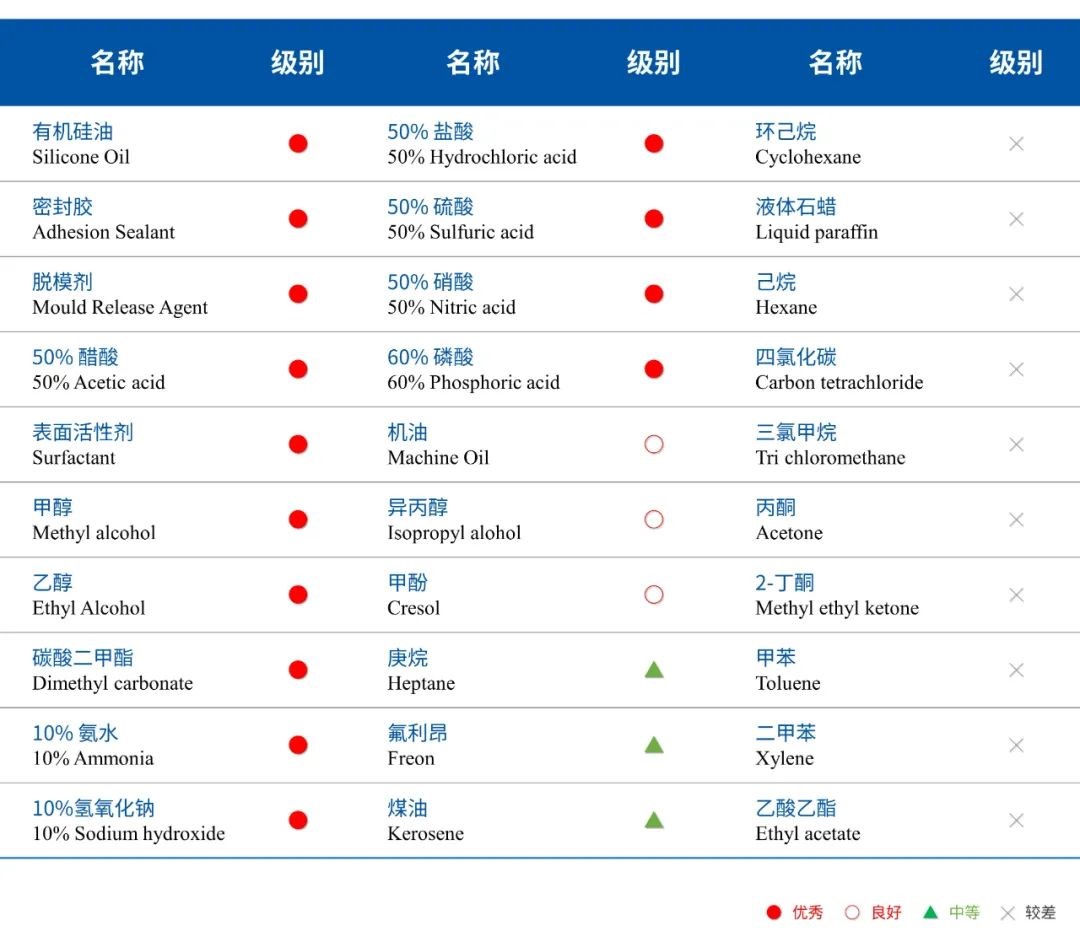Click the last 级别 column header
The height and width of the screenshot is (942, 1080).
coord(1016,63)
